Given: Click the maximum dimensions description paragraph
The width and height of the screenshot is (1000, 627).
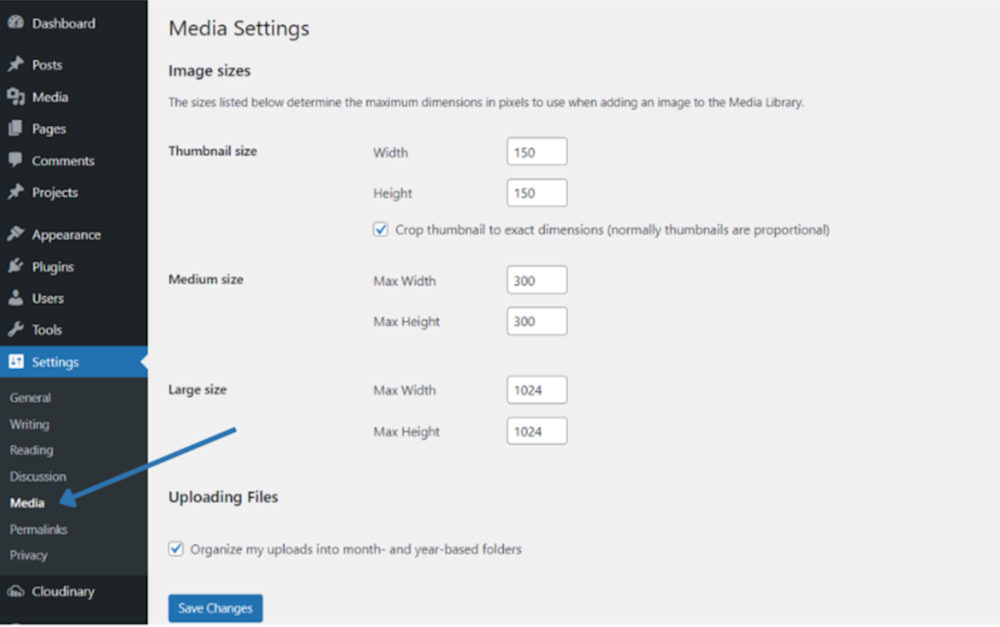Looking at the screenshot, I should tap(486, 102).
